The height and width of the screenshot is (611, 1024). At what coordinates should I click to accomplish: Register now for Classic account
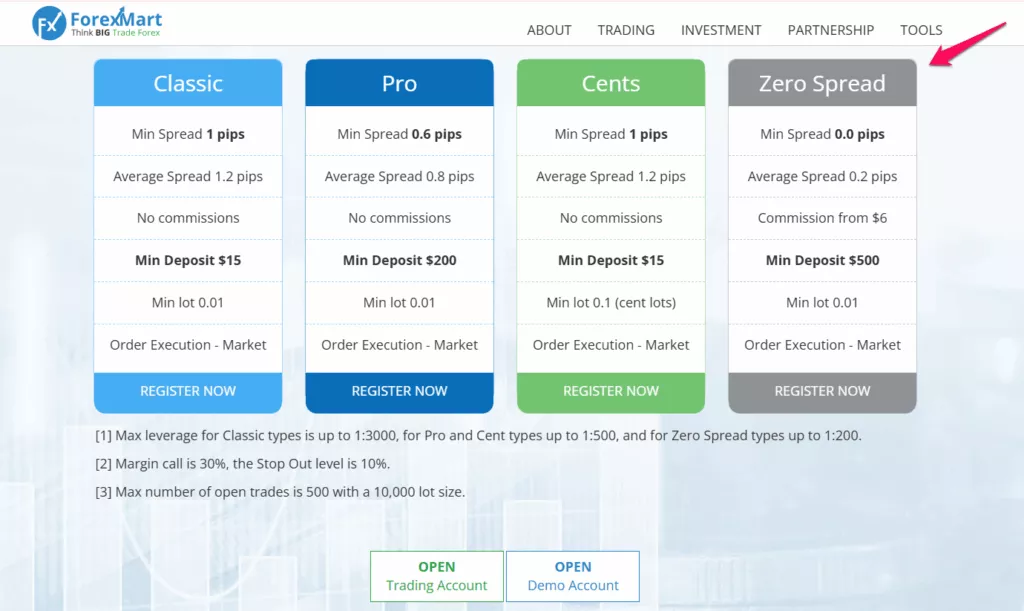click(x=188, y=392)
